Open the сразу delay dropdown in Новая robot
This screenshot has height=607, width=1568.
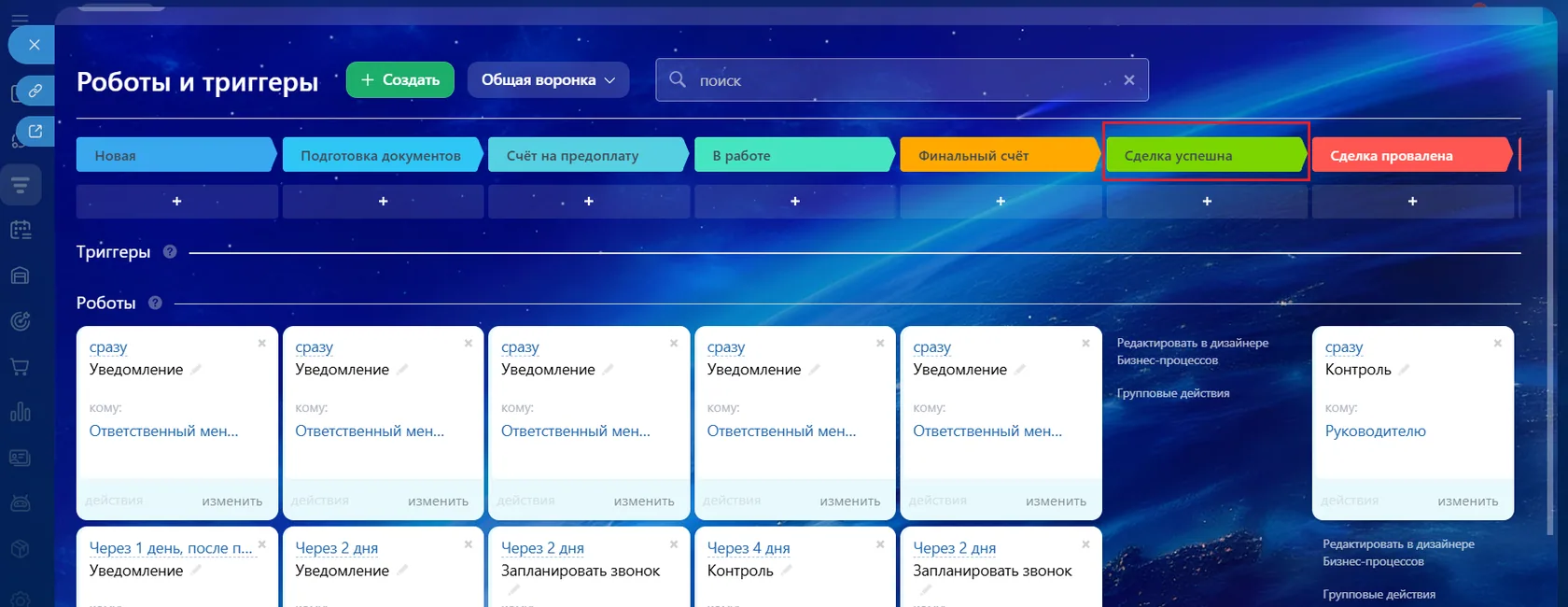coord(108,347)
